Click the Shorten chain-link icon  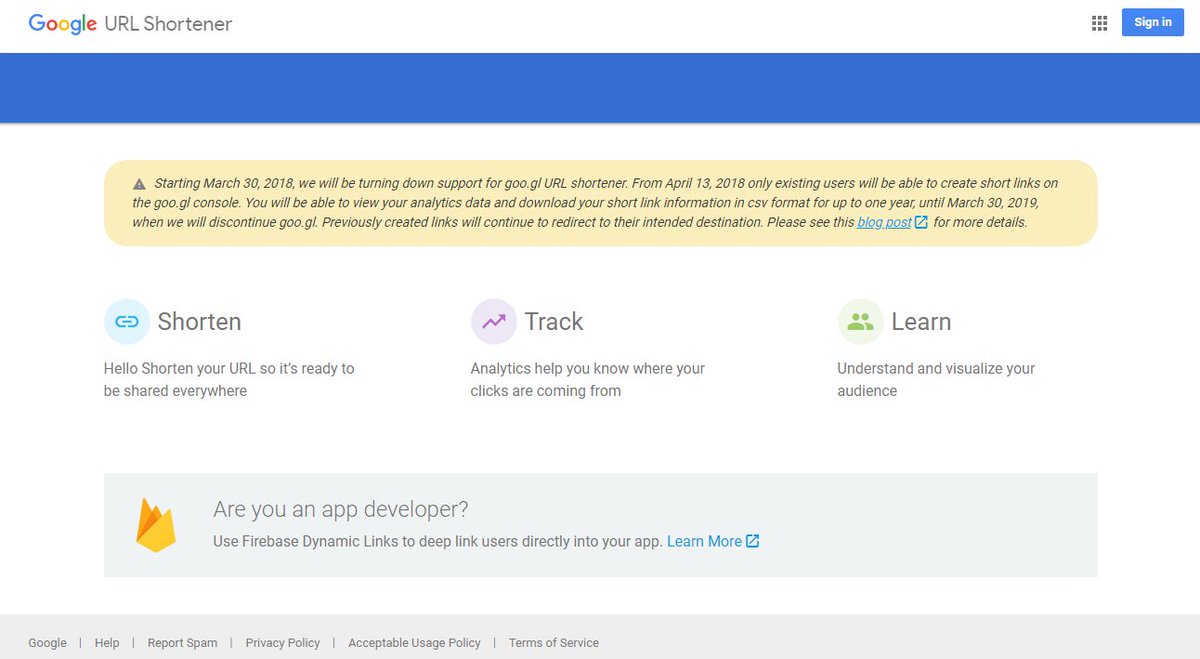127,321
